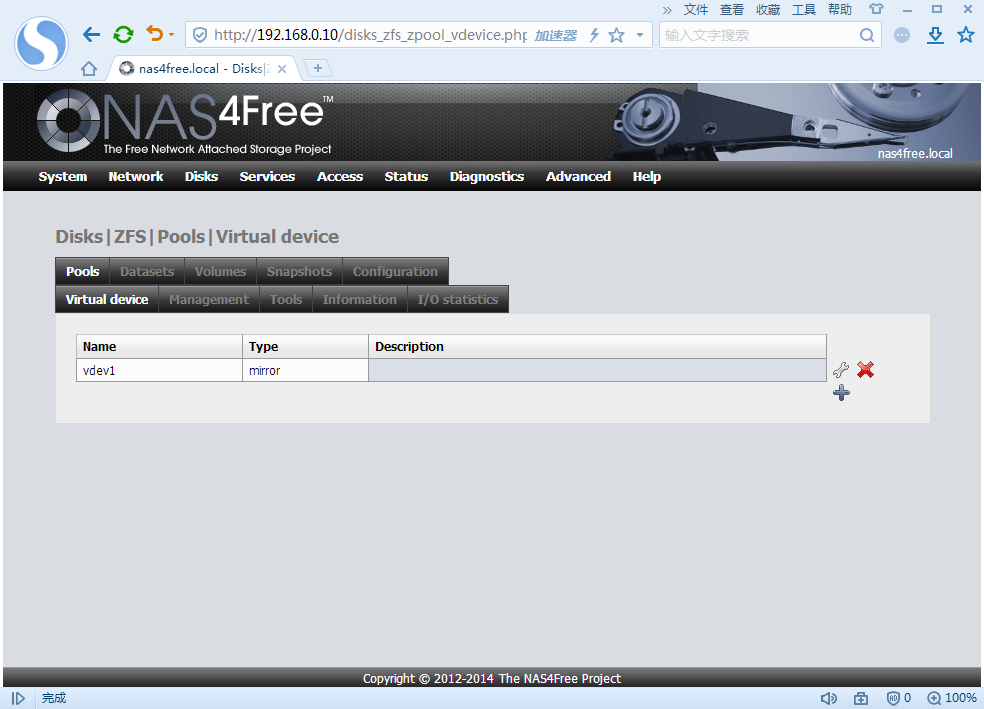
Task: Delete vdev1 using the red X icon
Action: click(x=865, y=370)
